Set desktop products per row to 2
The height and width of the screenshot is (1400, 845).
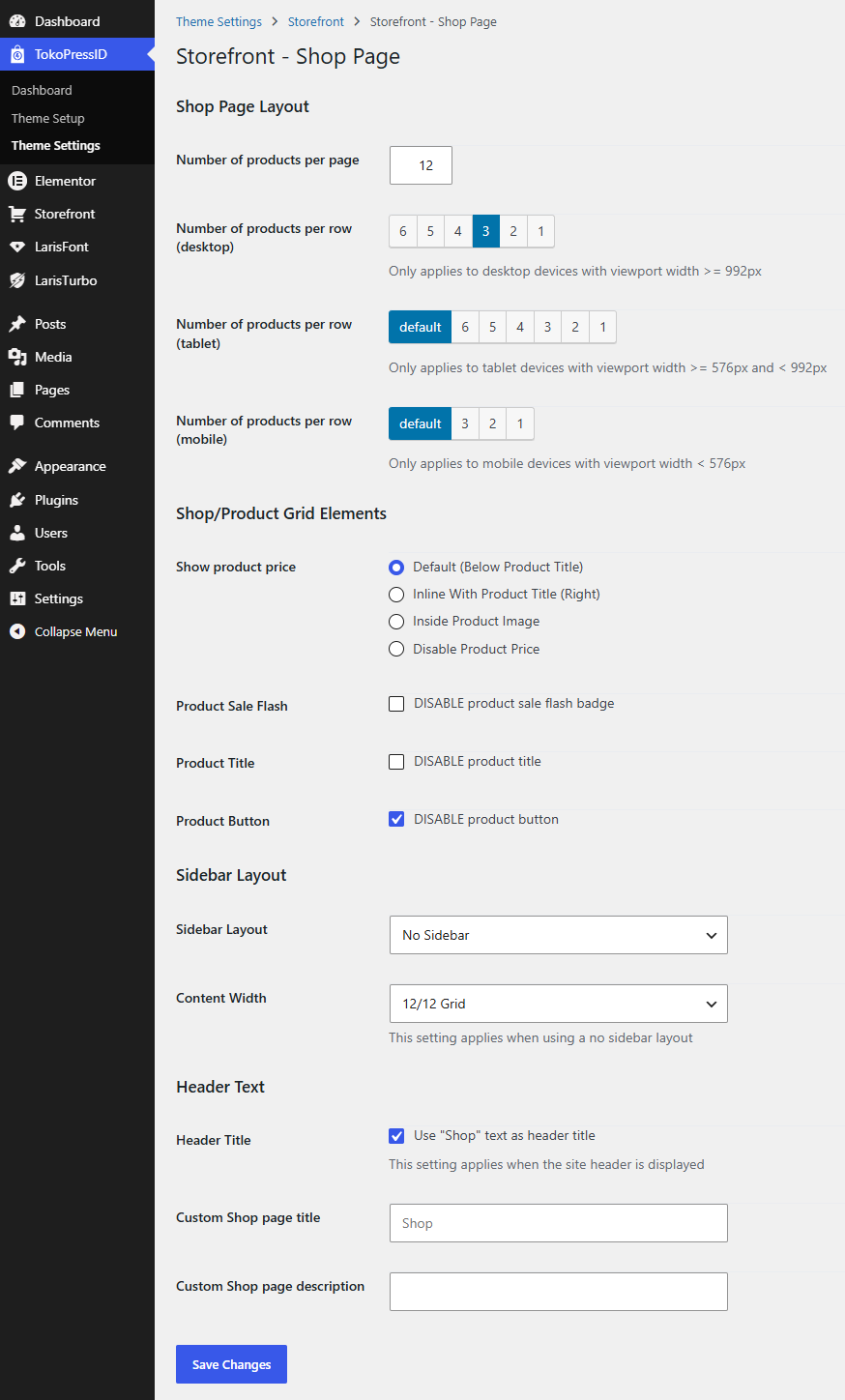513,231
